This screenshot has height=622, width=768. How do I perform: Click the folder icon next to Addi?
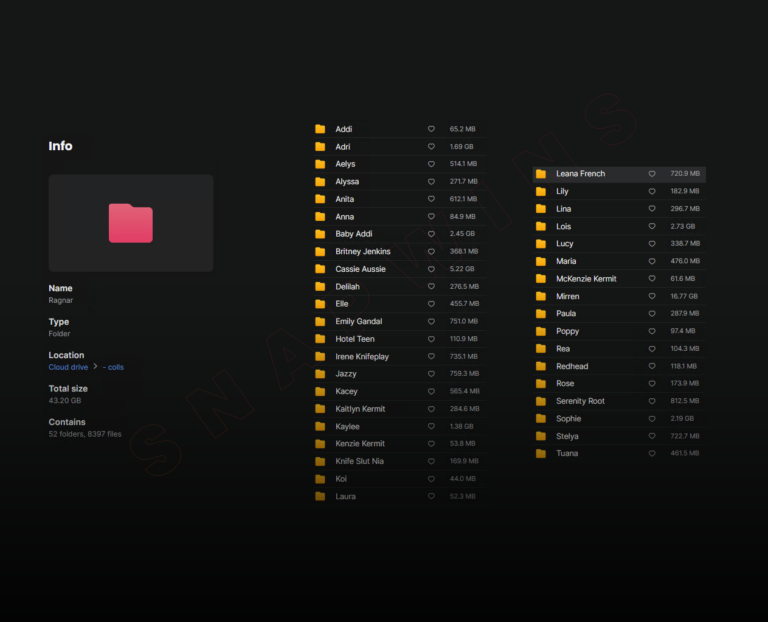coord(320,129)
